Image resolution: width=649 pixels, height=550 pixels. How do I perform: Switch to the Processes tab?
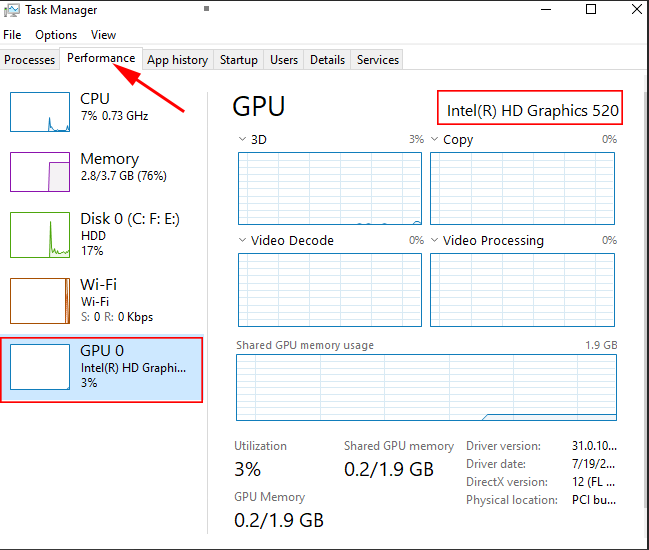pyautogui.click(x=29, y=60)
